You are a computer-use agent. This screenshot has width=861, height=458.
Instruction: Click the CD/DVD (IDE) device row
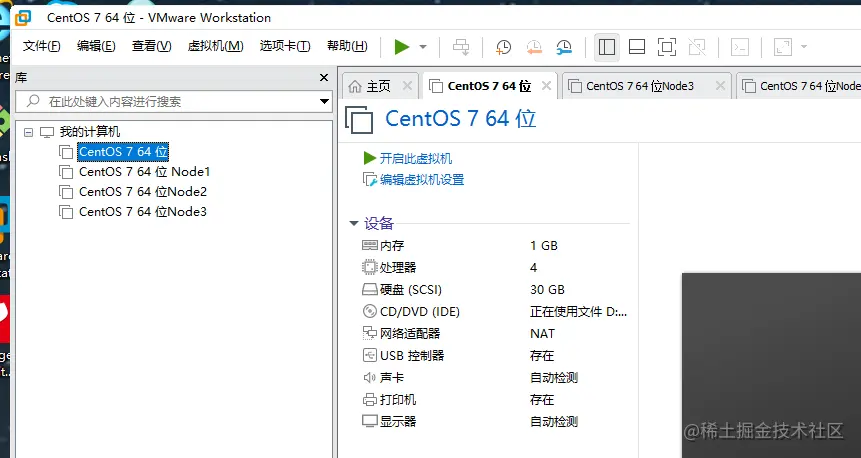click(x=494, y=311)
